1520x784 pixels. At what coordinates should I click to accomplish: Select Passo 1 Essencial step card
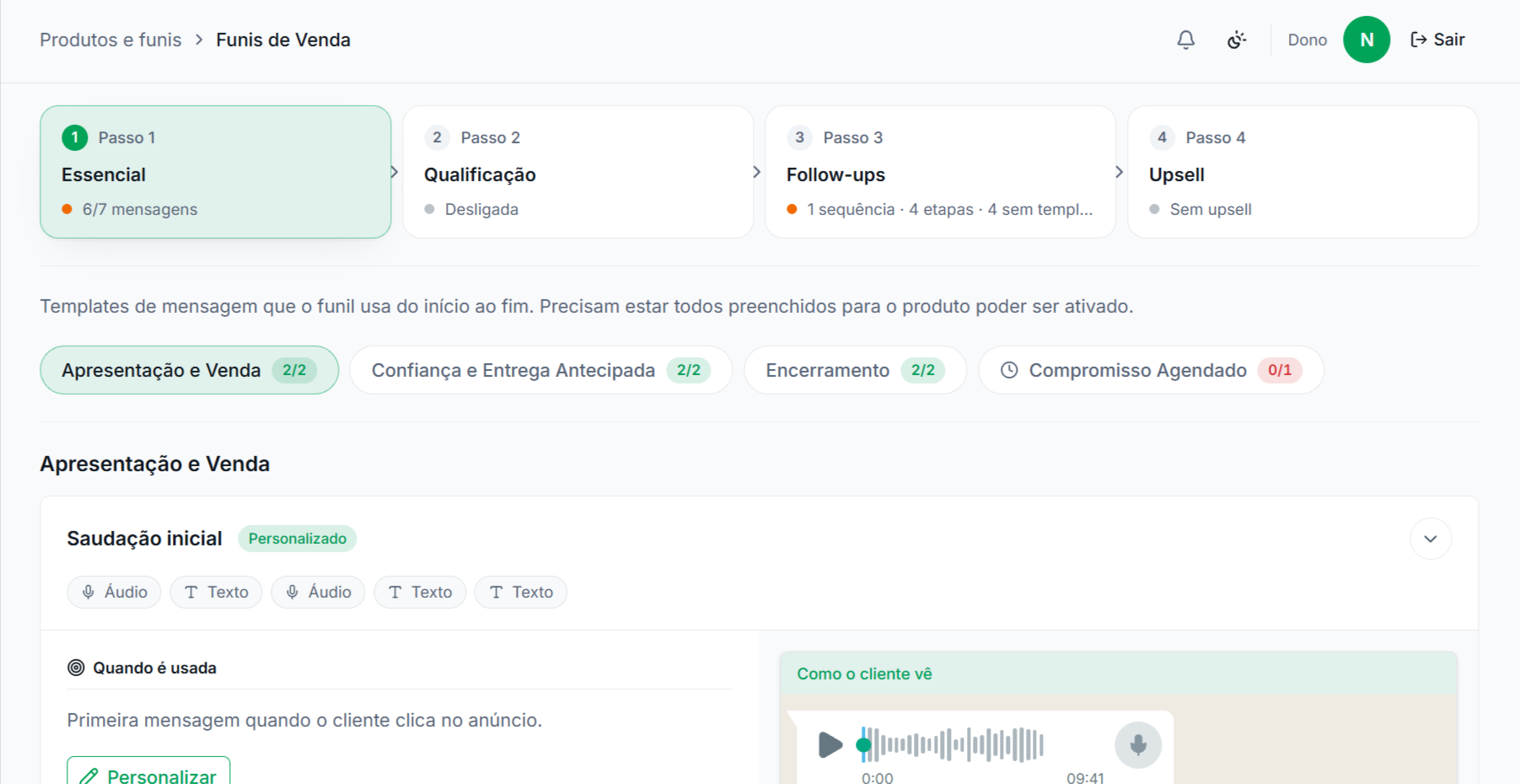(216, 172)
